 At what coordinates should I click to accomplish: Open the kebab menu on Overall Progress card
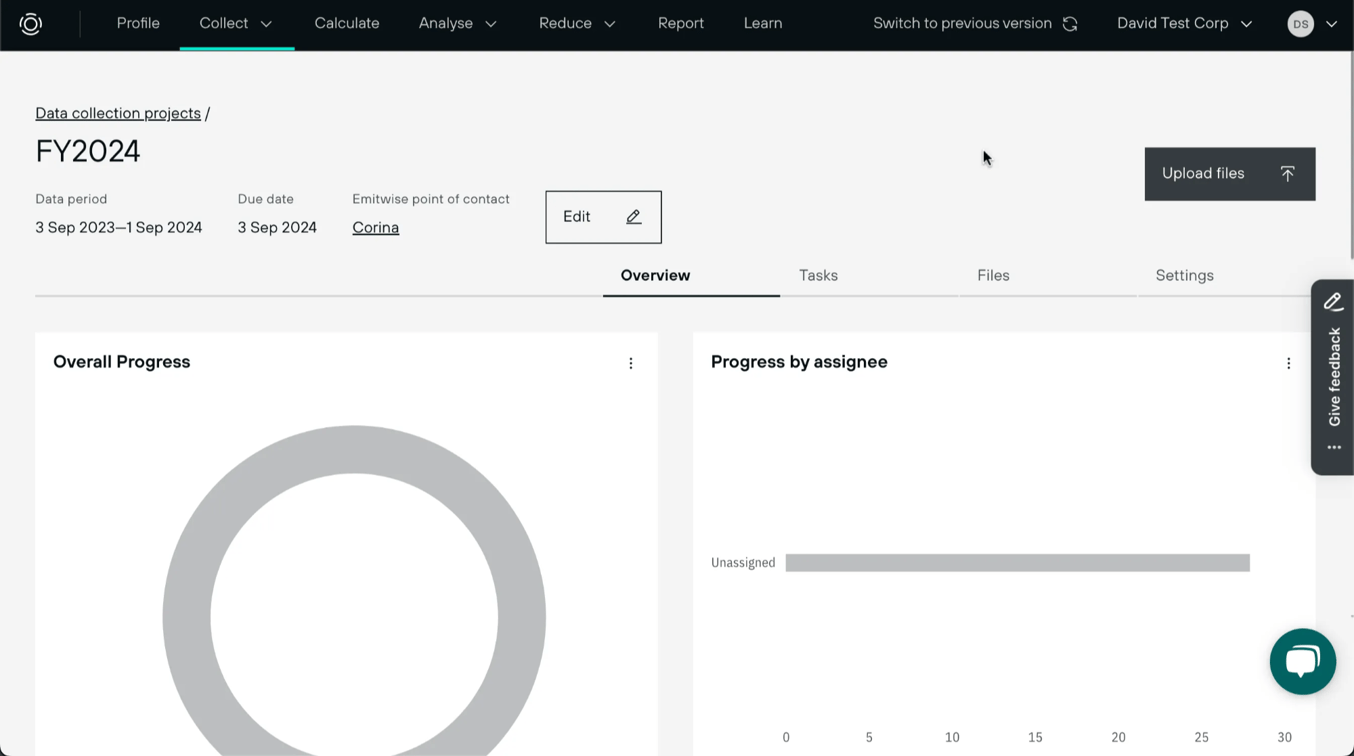[631, 363]
